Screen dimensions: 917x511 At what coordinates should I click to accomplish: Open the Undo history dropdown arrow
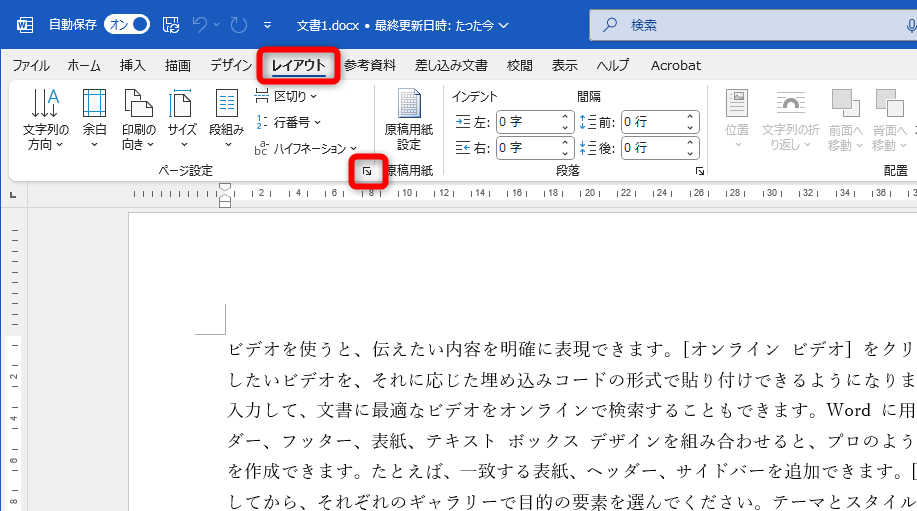[216, 25]
